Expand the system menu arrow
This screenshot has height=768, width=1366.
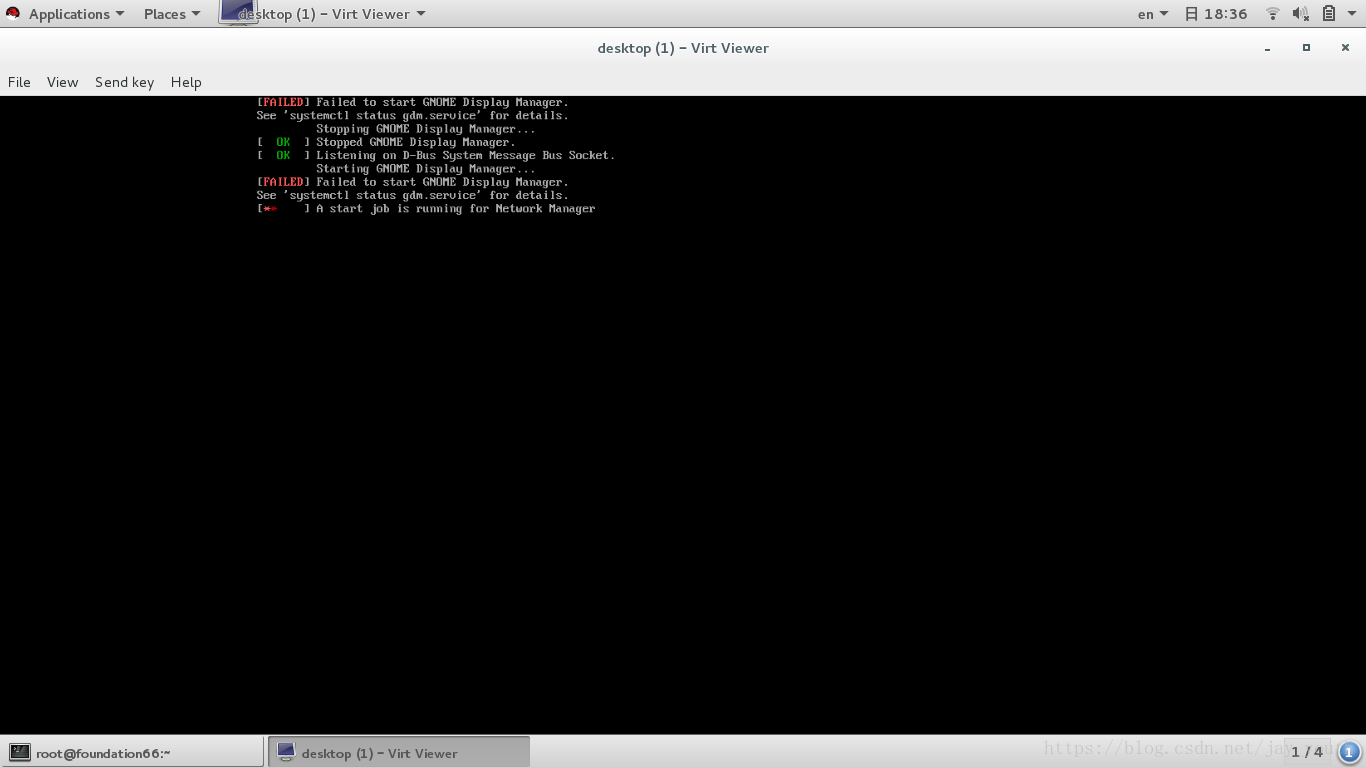pos(1351,14)
